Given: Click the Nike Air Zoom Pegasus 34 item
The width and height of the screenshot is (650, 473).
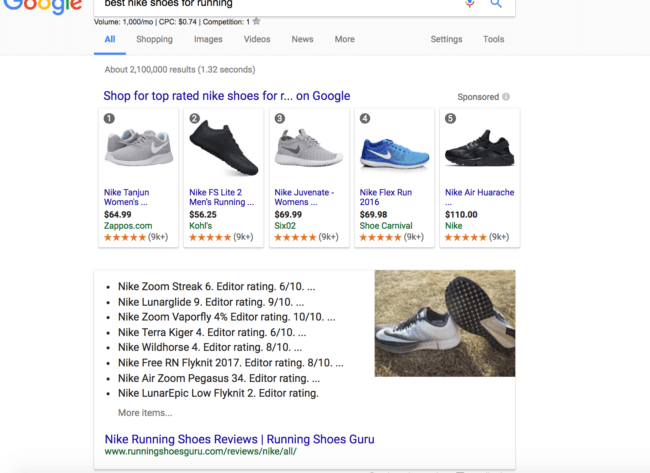Looking at the screenshot, I should pos(219,378).
